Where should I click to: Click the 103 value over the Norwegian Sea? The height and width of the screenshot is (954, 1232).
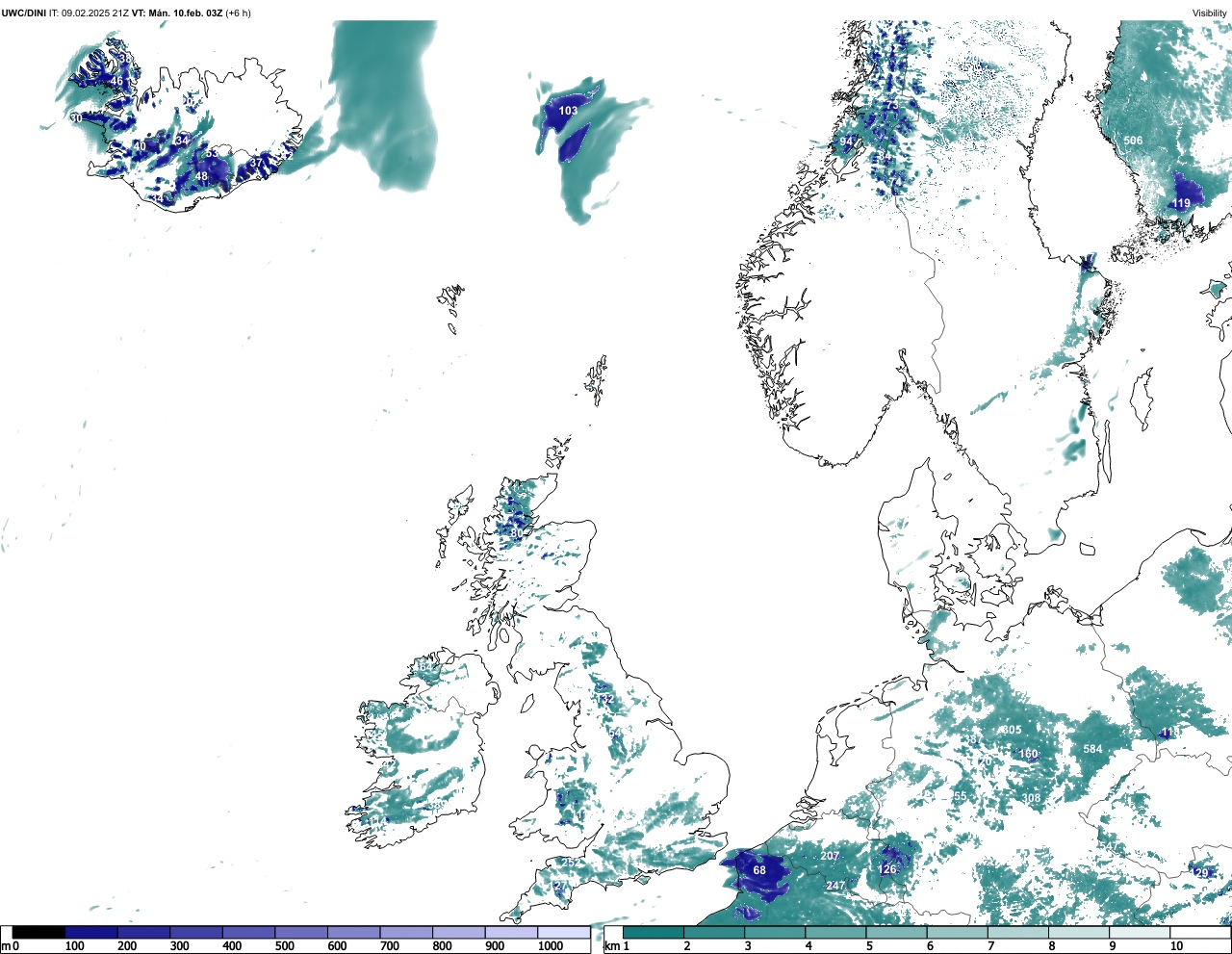(569, 111)
